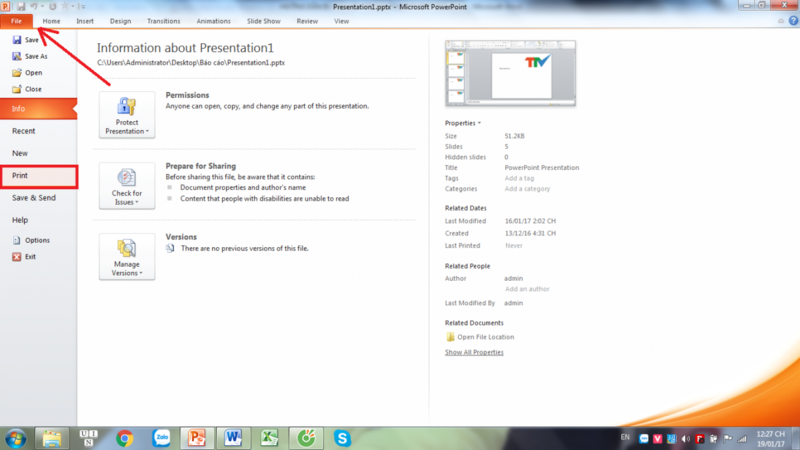Viewport: 800px width, 450px height.
Task: Open a file via the Open folder icon
Action: (x=17, y=72)
